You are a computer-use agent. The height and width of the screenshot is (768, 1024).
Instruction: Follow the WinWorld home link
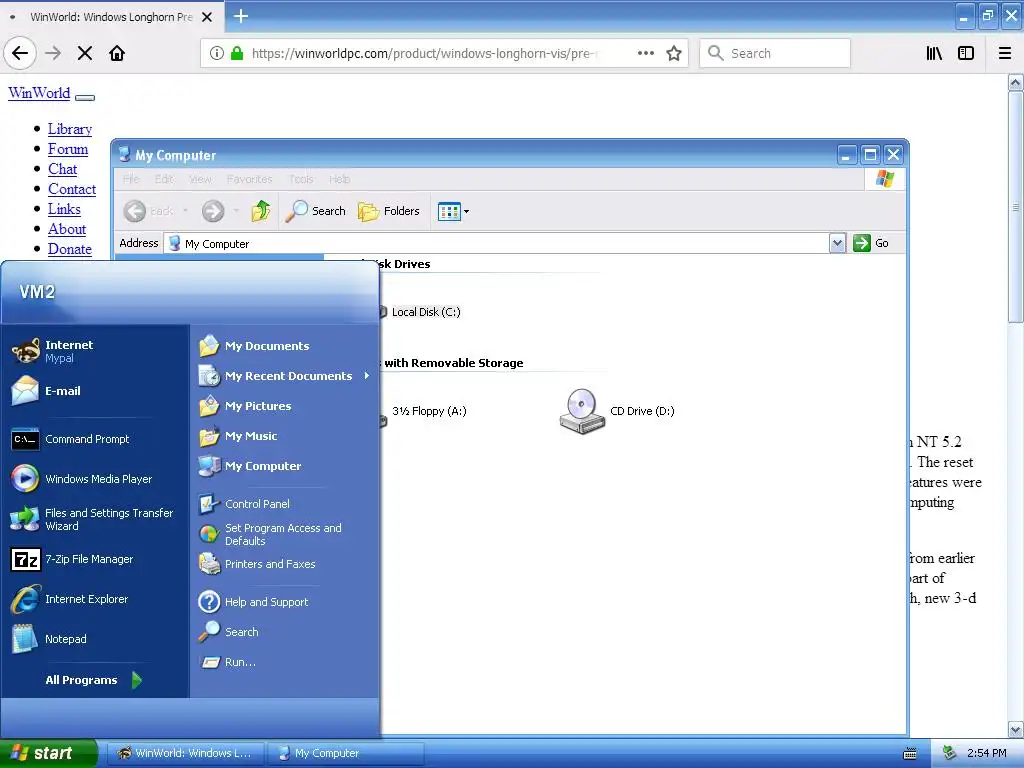39,93
